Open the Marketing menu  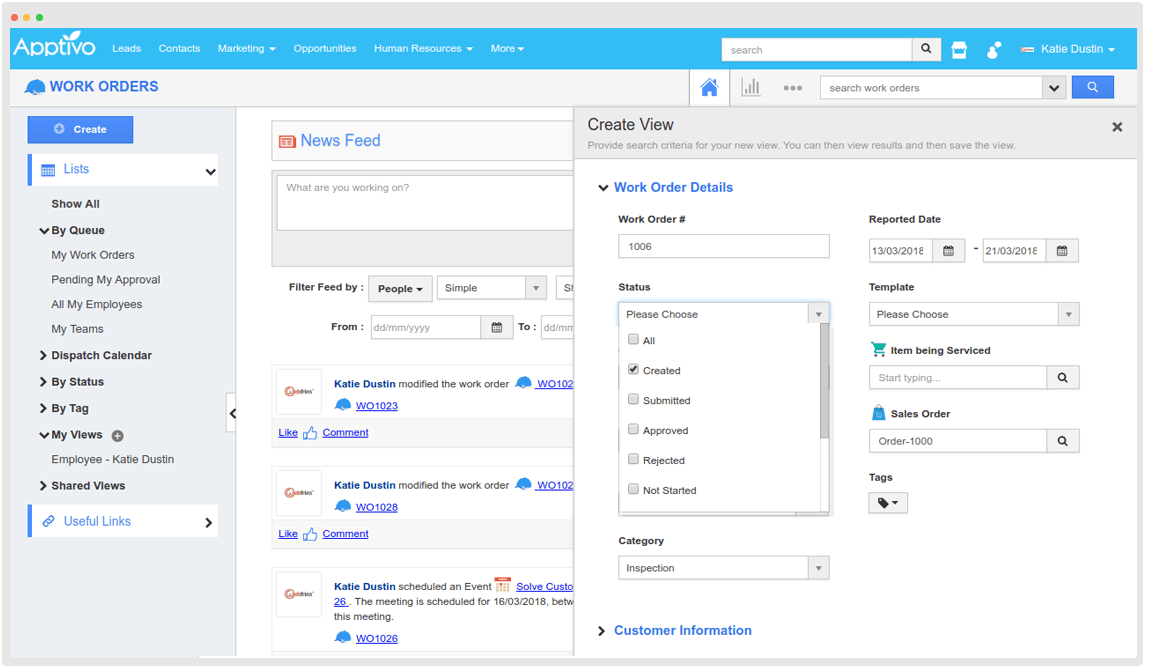point(247,48)
